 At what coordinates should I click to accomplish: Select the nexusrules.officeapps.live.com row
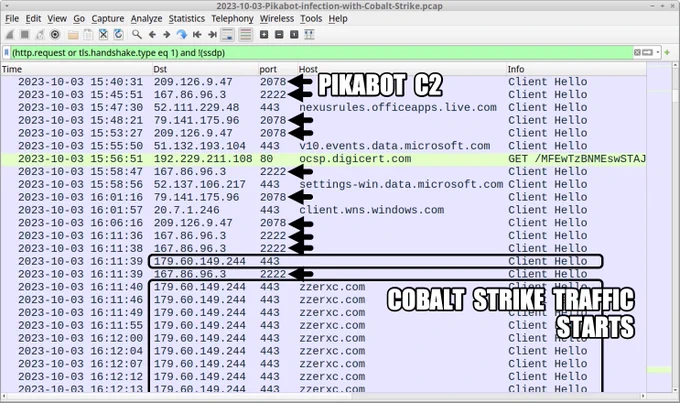tap(324, 108)
